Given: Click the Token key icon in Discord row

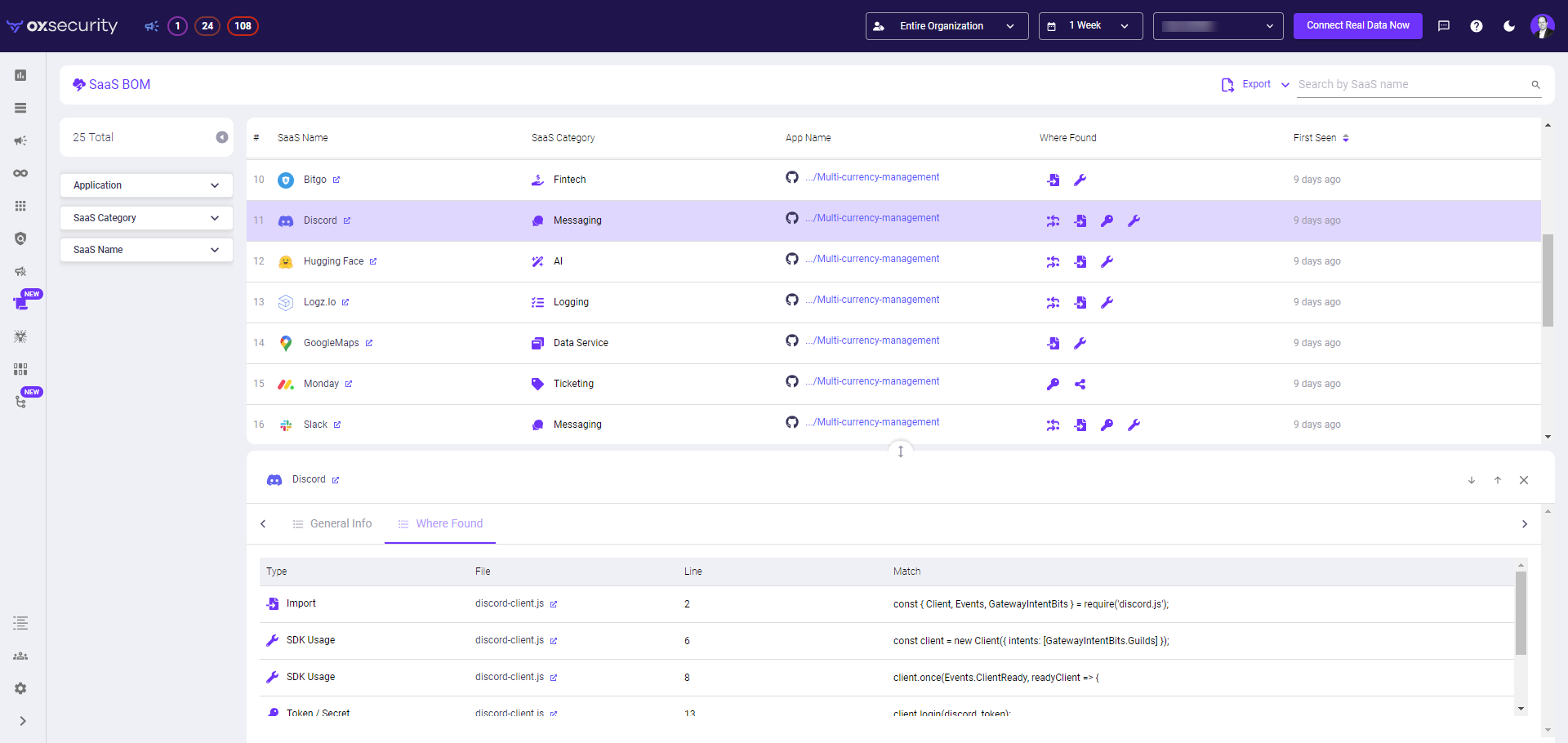Looking at the screenshot, I should coord(1107,220).
